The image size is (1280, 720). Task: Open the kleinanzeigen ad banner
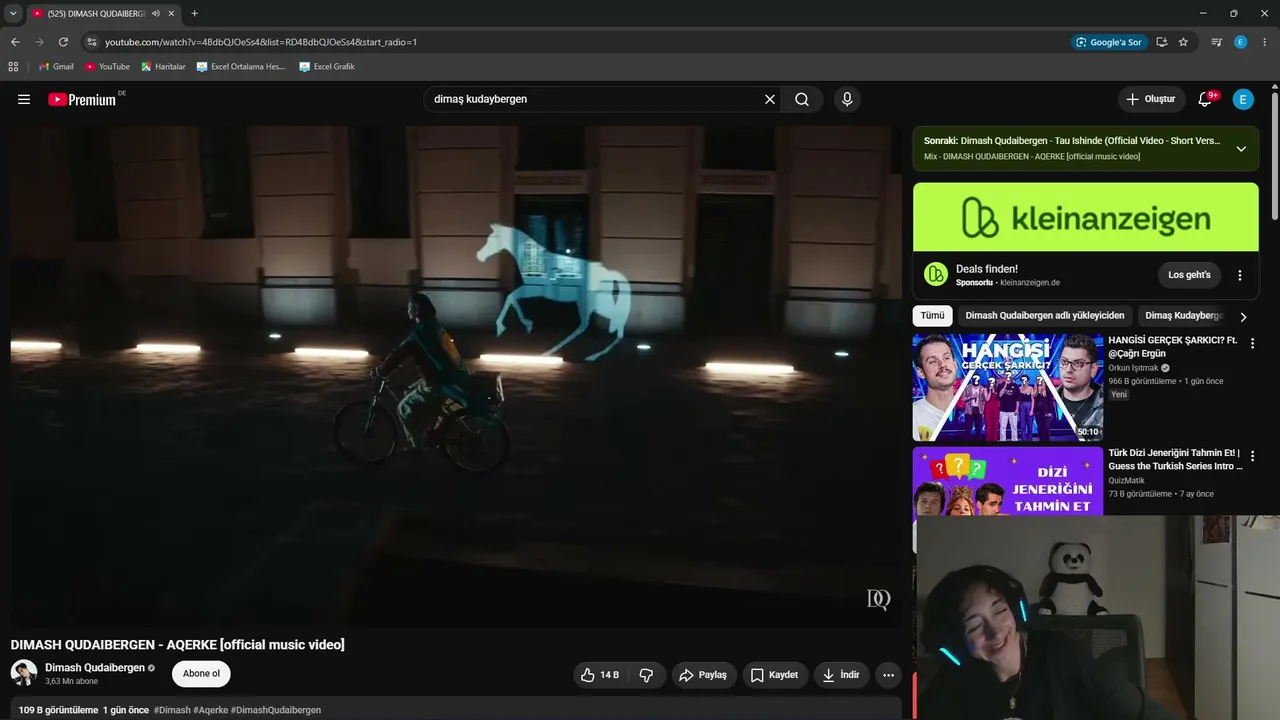1086,217
